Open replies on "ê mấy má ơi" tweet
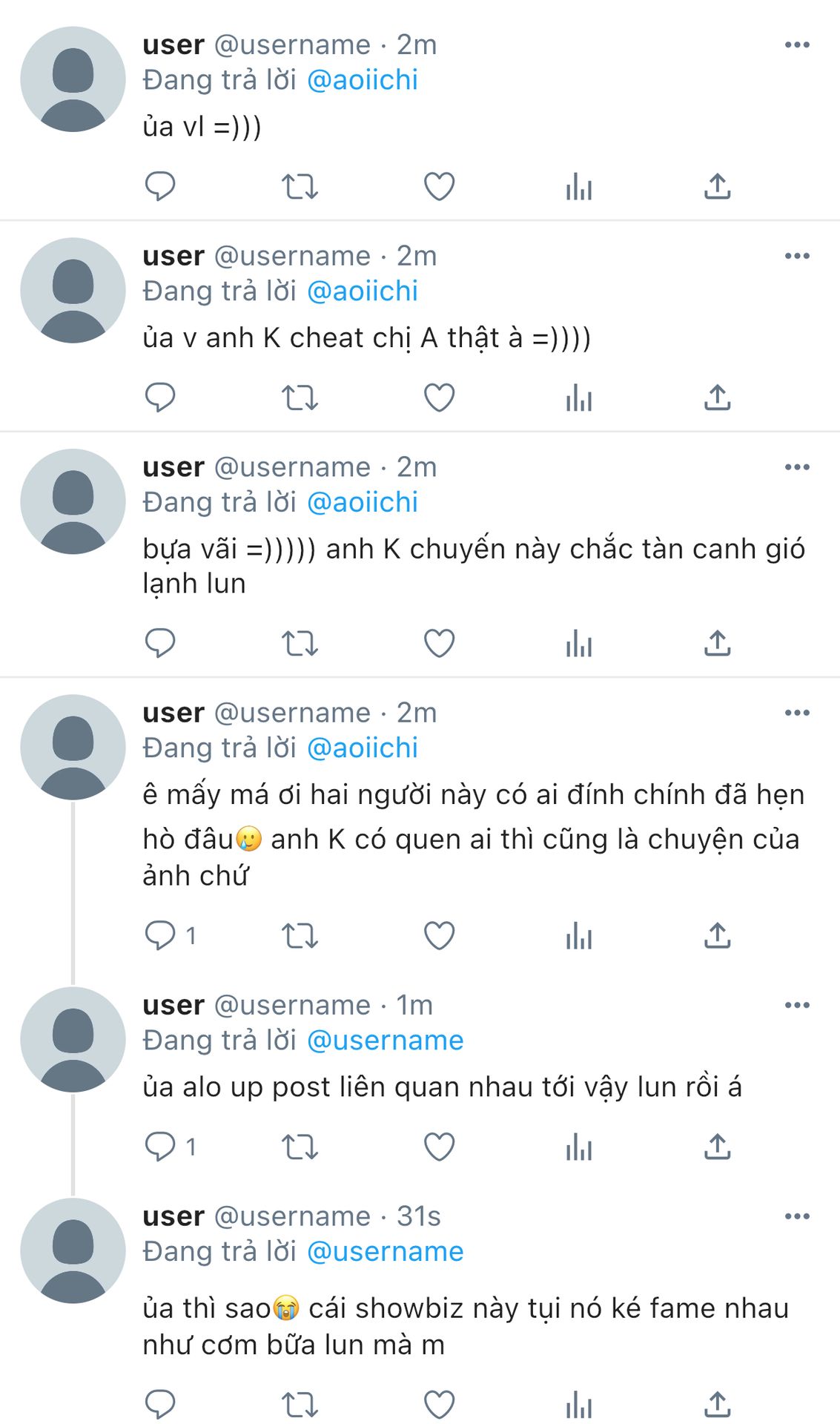 click(171, 935)
